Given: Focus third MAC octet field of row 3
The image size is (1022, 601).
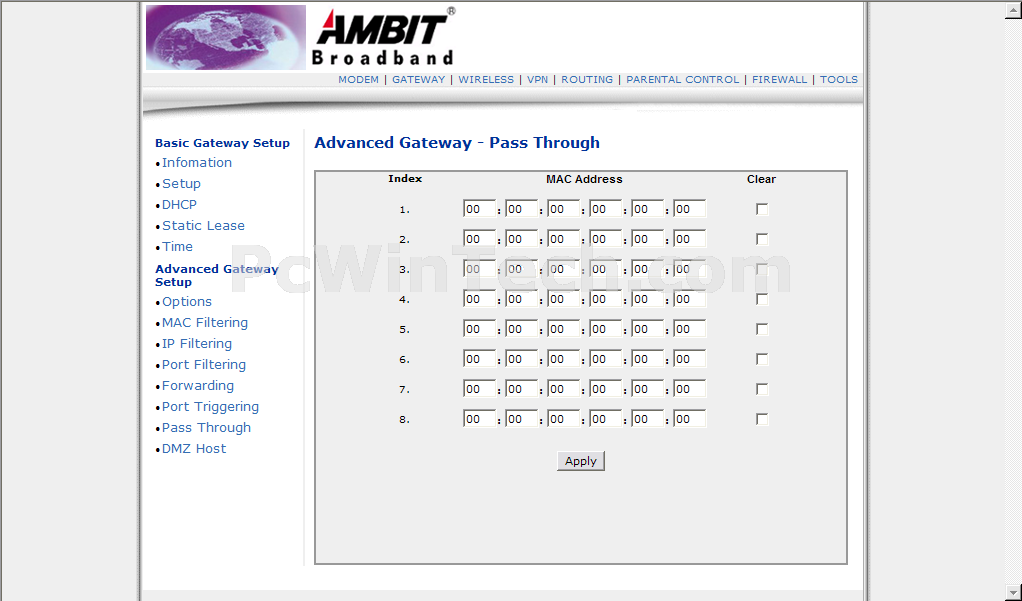Looking at the screenshot, I should pyautogui.click(x=563, y=269).
